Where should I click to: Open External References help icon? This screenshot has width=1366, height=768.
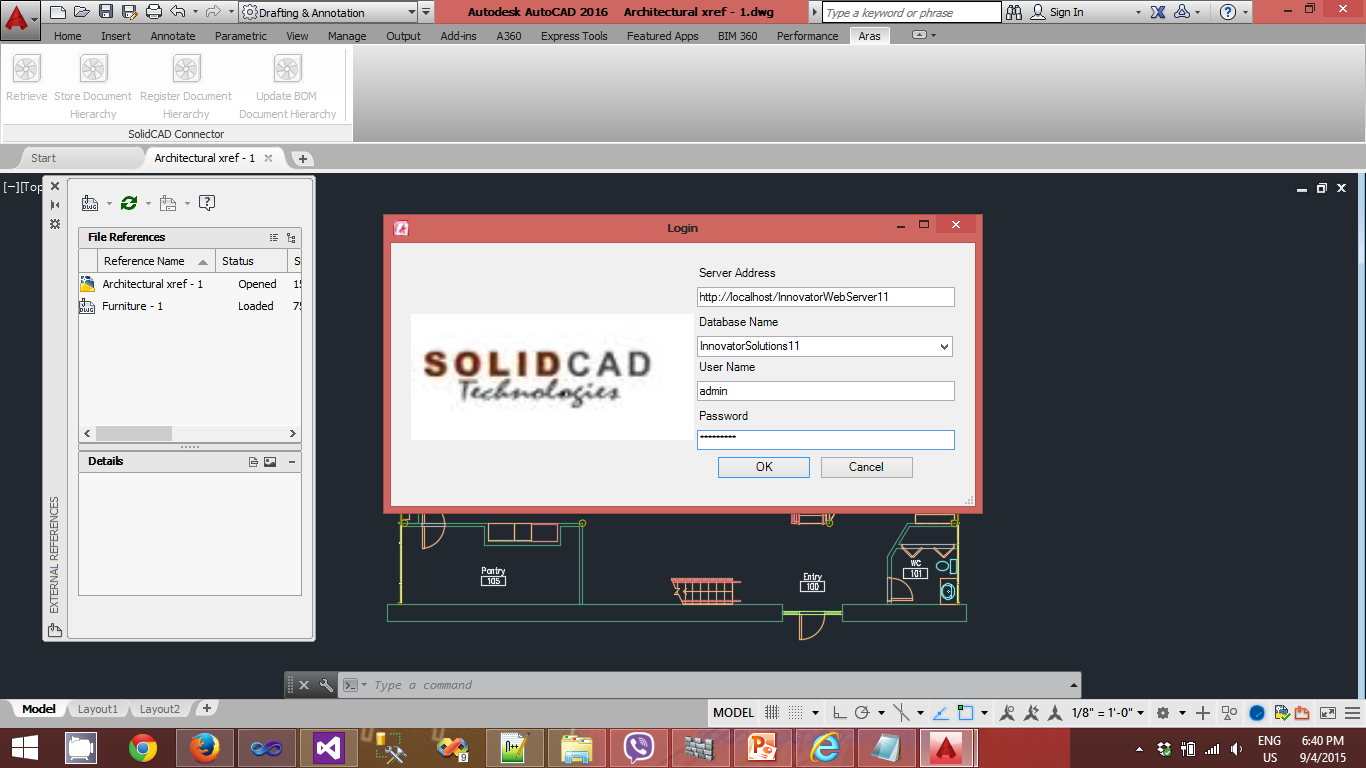click(x=207, y=203)
